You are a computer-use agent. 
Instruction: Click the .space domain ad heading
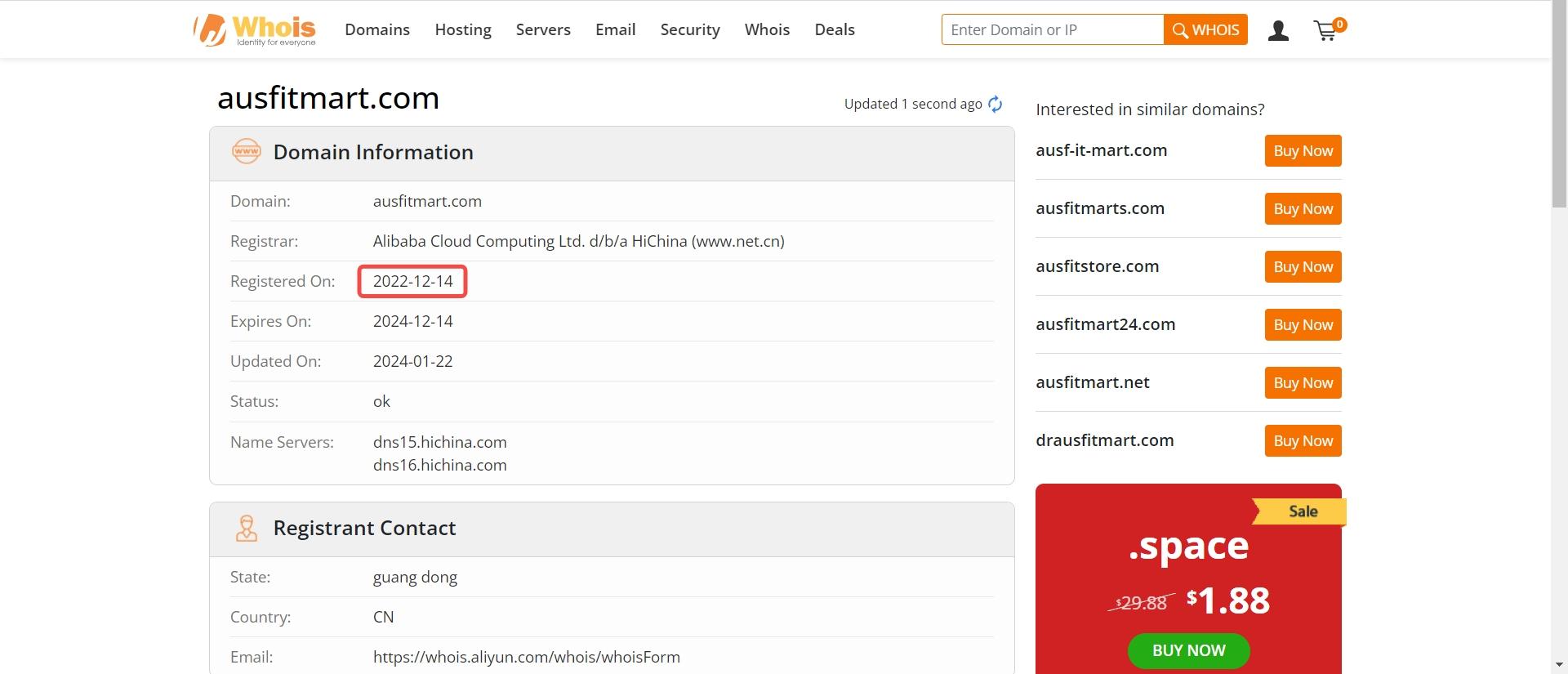[1188, 546]
